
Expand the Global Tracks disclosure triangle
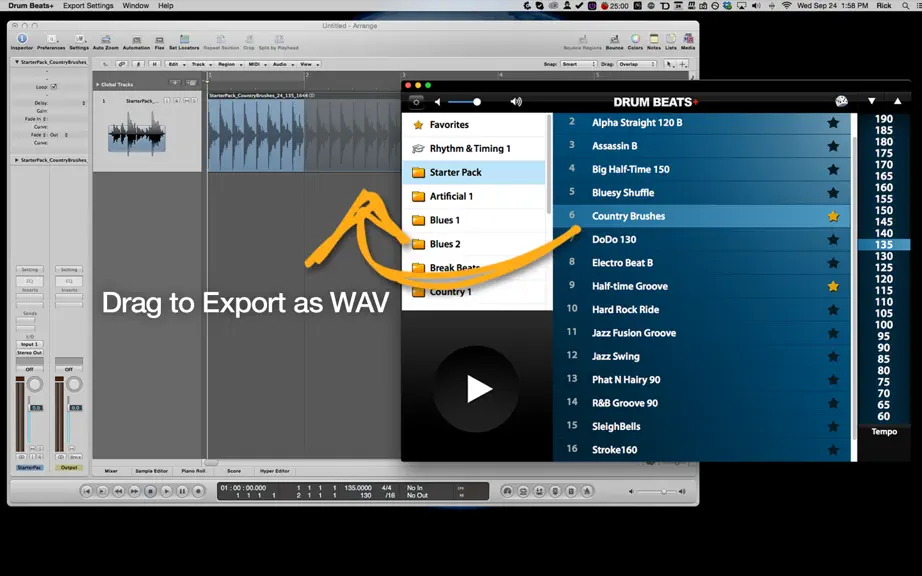(98, 85)
